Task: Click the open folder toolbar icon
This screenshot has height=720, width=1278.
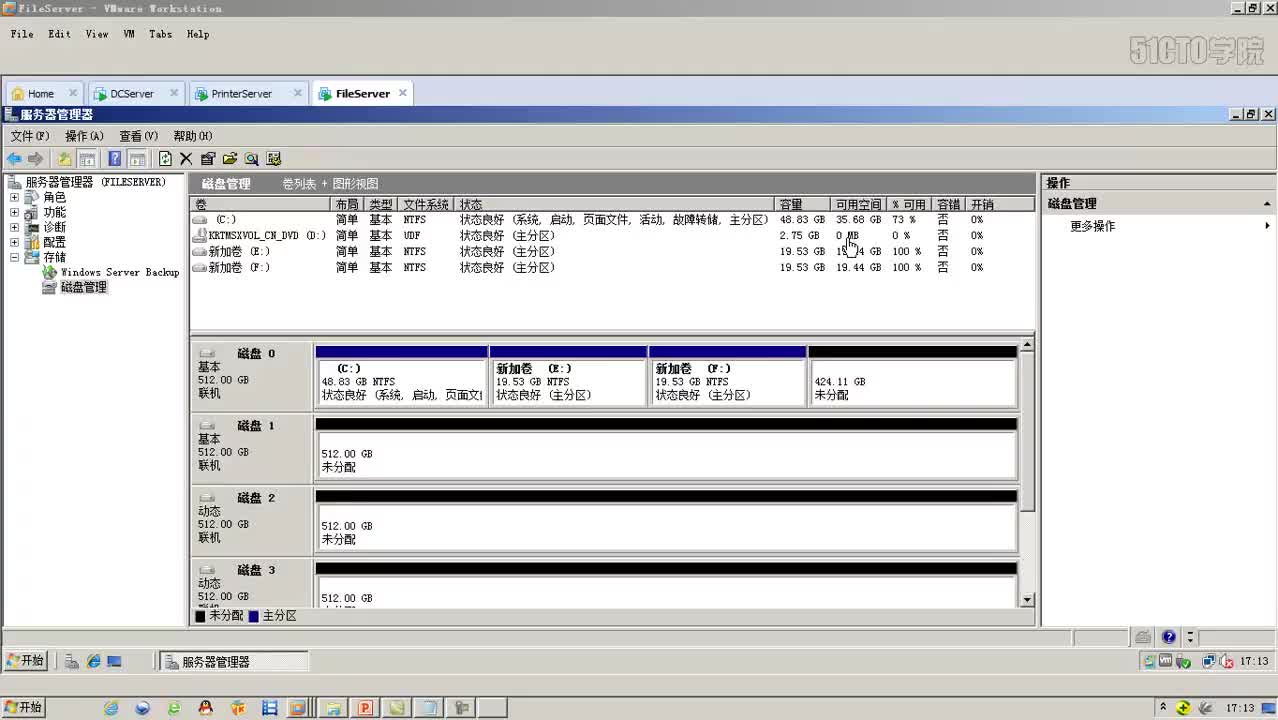Action: [230, 159]
